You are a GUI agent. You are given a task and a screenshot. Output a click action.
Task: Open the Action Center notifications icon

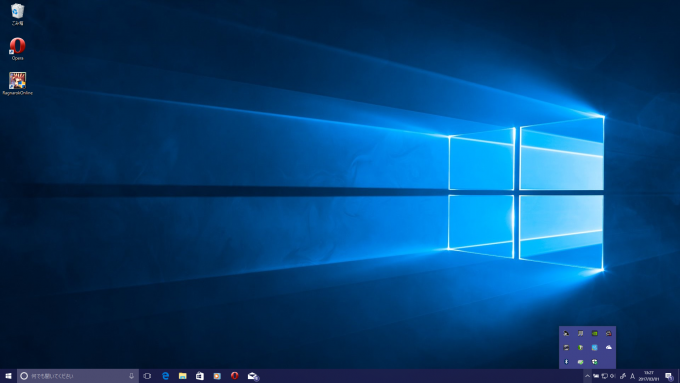(669, 376)
